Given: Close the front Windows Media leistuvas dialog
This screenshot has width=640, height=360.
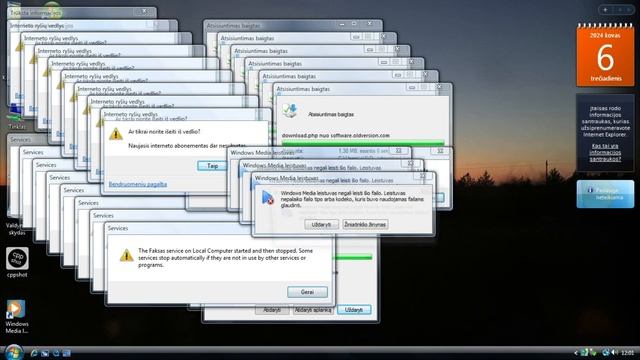Looking at the screenshot, I should click(x=423, y=176).
